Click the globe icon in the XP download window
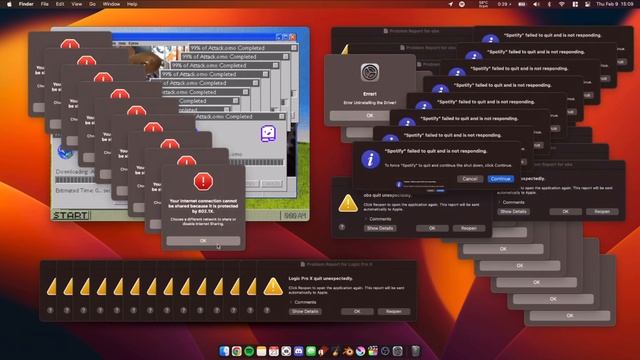 [x=65, y=152]
